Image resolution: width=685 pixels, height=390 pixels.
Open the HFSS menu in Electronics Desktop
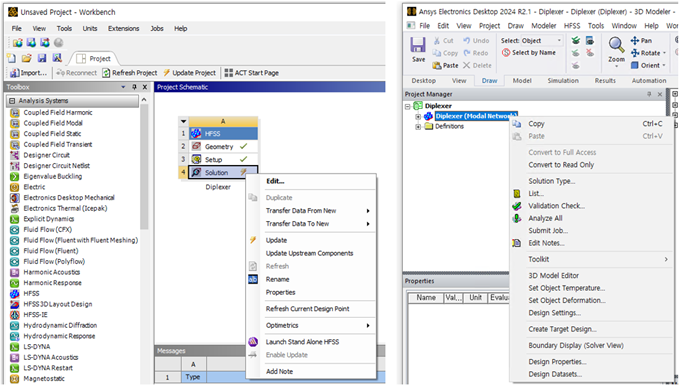coord(572,26)
